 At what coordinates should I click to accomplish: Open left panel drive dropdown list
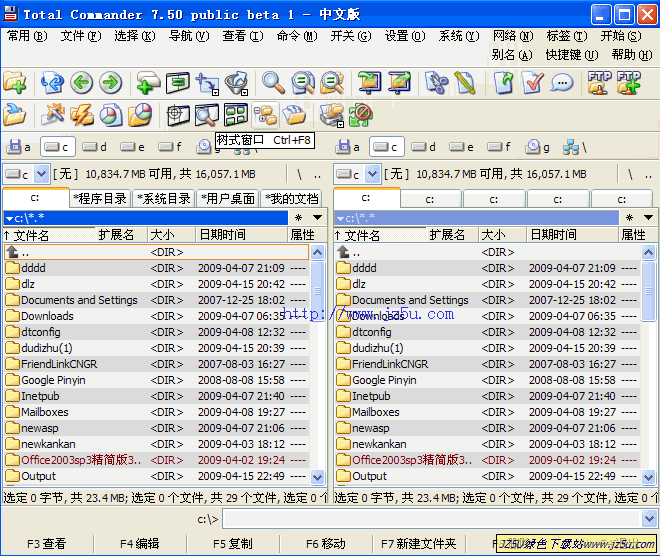point(41,174)
